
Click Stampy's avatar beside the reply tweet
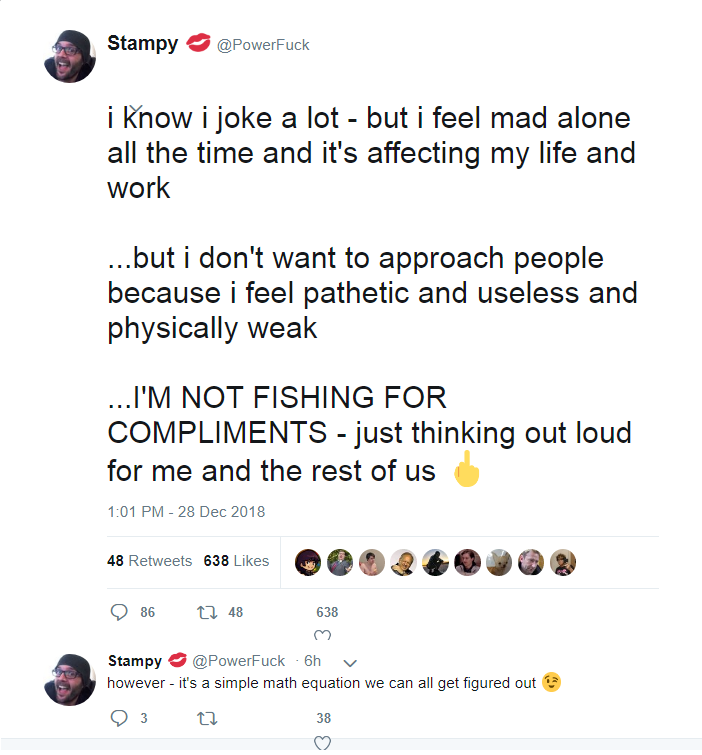coord(70,680)
